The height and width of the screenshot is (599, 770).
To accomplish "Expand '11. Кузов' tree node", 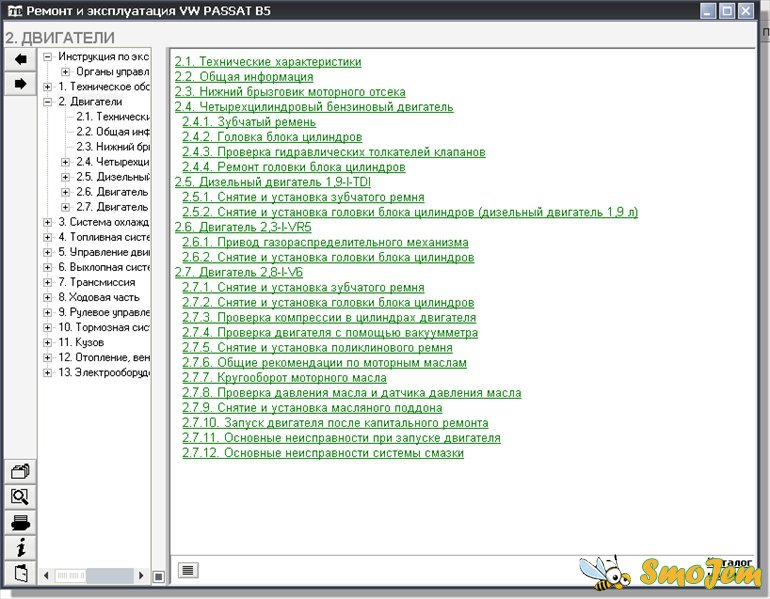I will coord(48,343).
